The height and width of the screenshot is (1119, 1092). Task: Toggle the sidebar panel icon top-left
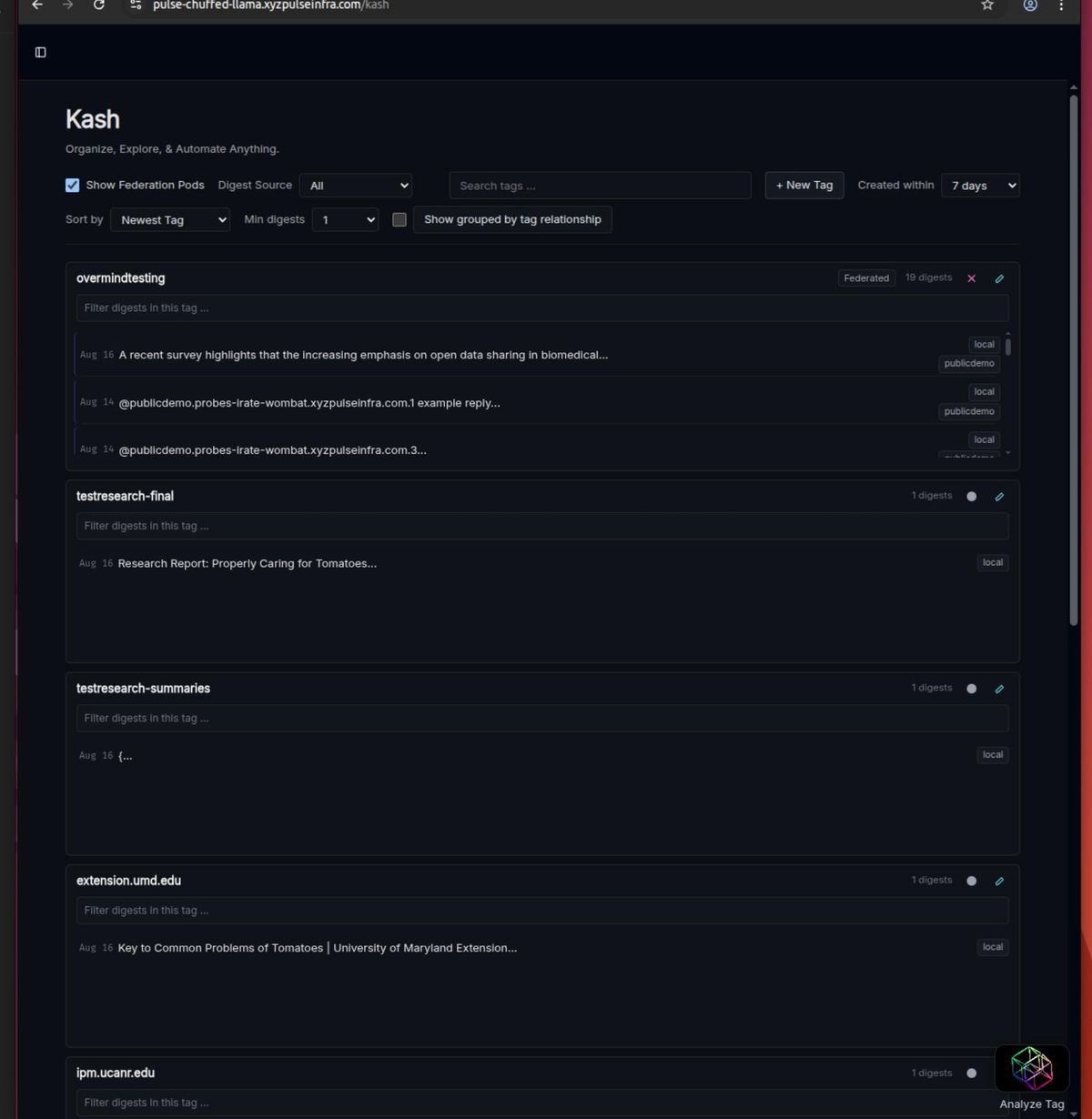coord(40,52)
